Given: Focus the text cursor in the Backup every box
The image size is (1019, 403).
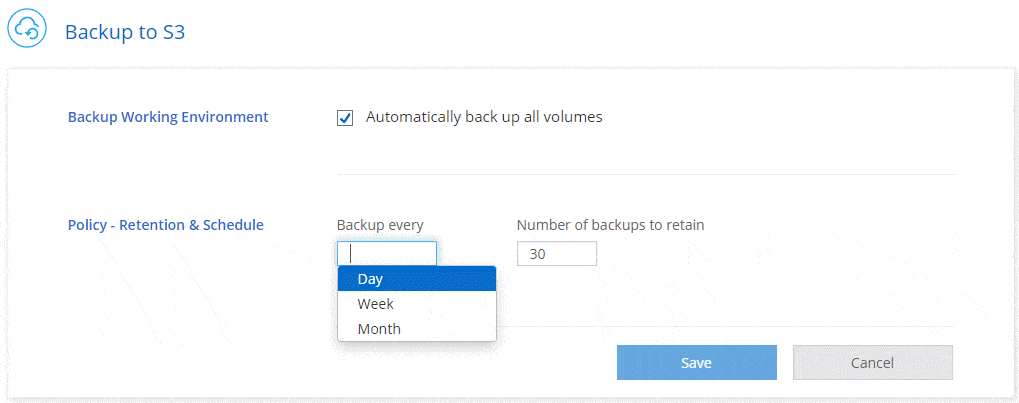Looking at the screenshot, I should (387, 254).
